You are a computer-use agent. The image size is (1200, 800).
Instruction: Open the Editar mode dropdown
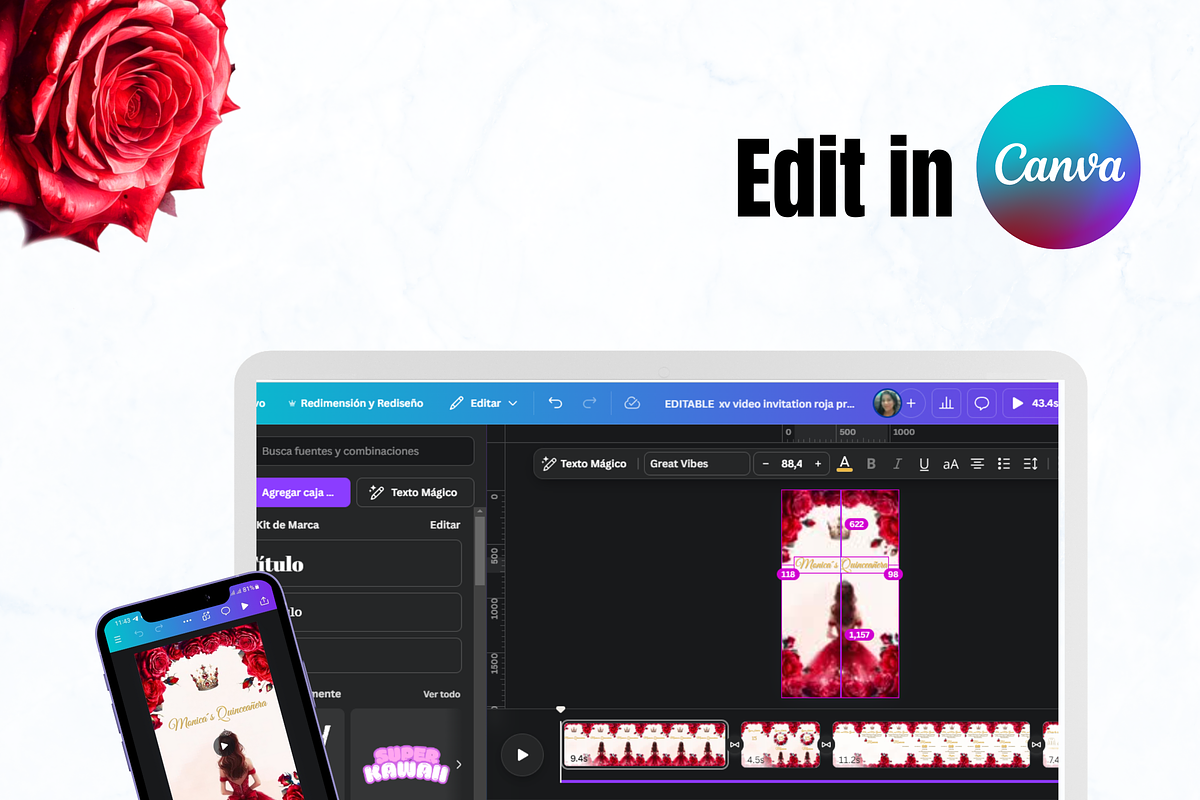(484, 403)
